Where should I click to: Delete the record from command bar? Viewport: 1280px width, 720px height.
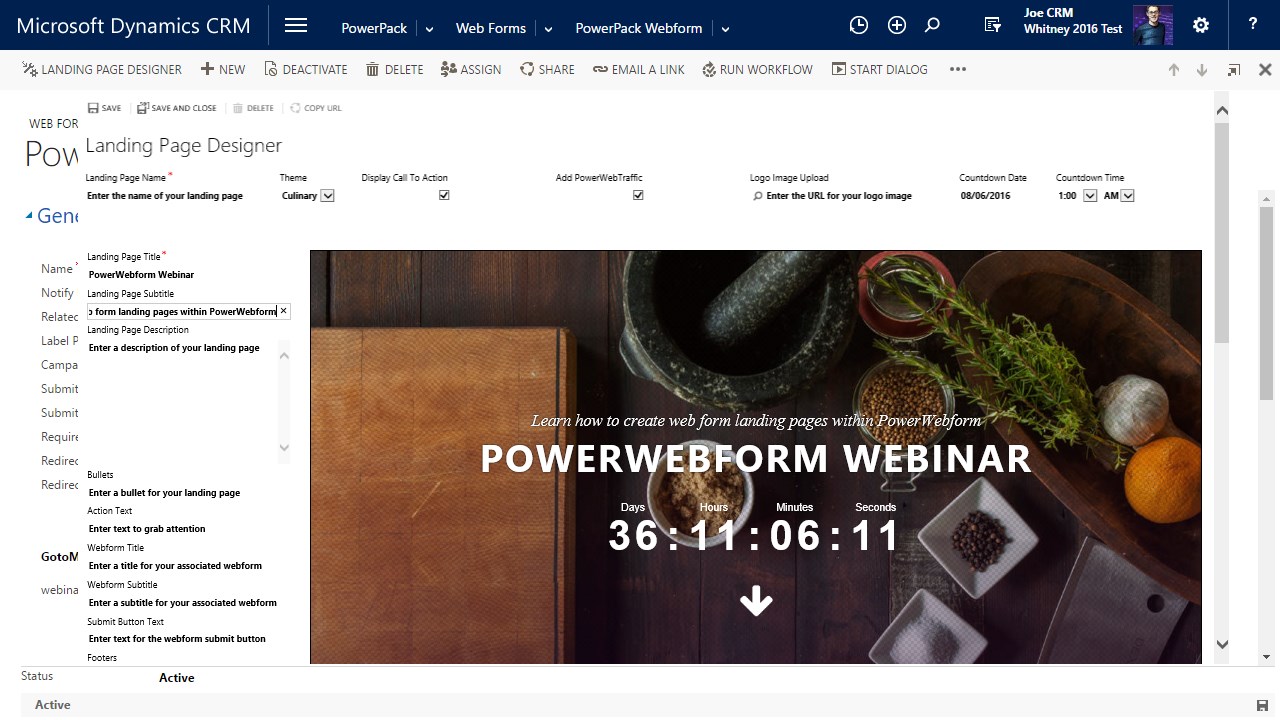click(395, 69)
